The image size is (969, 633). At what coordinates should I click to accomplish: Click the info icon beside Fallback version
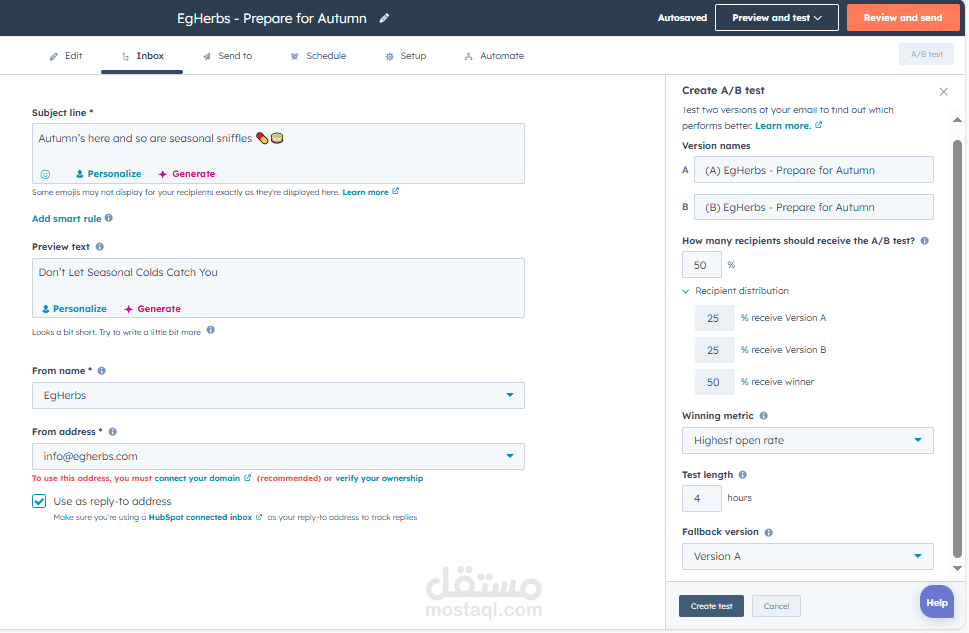click(x=769, y=532)
